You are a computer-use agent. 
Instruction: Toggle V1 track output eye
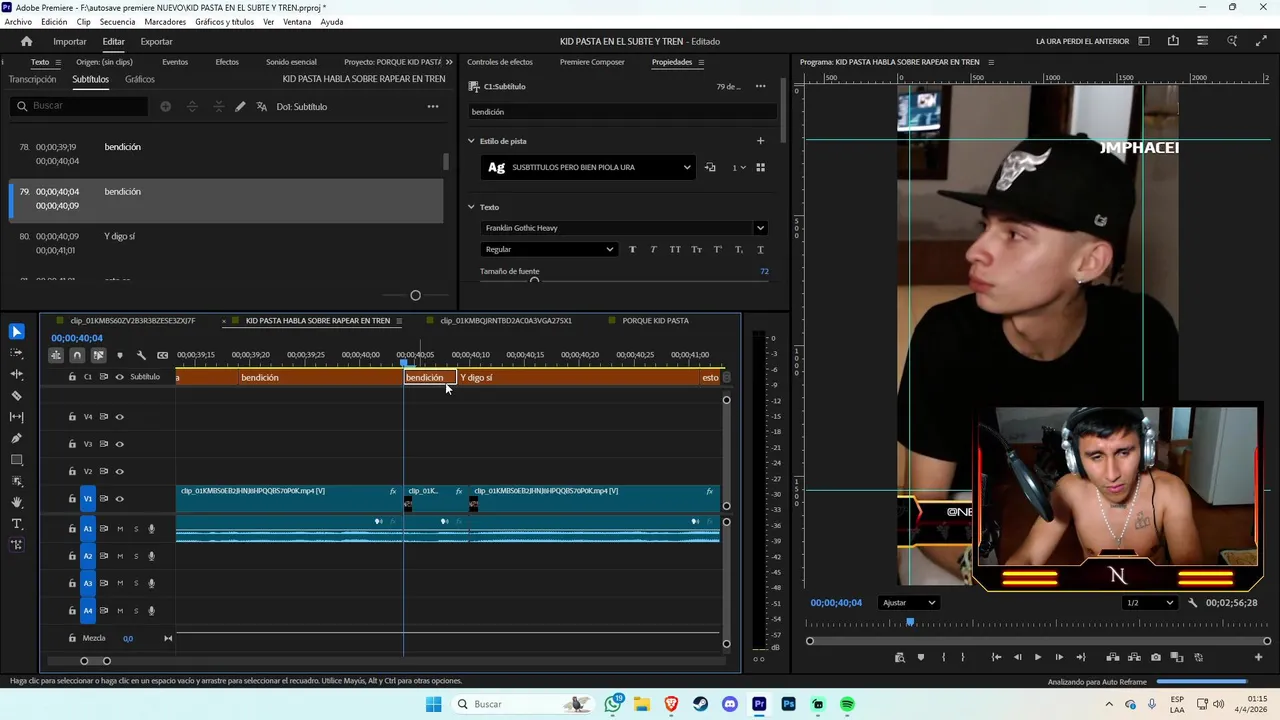[x=120, y=499]
